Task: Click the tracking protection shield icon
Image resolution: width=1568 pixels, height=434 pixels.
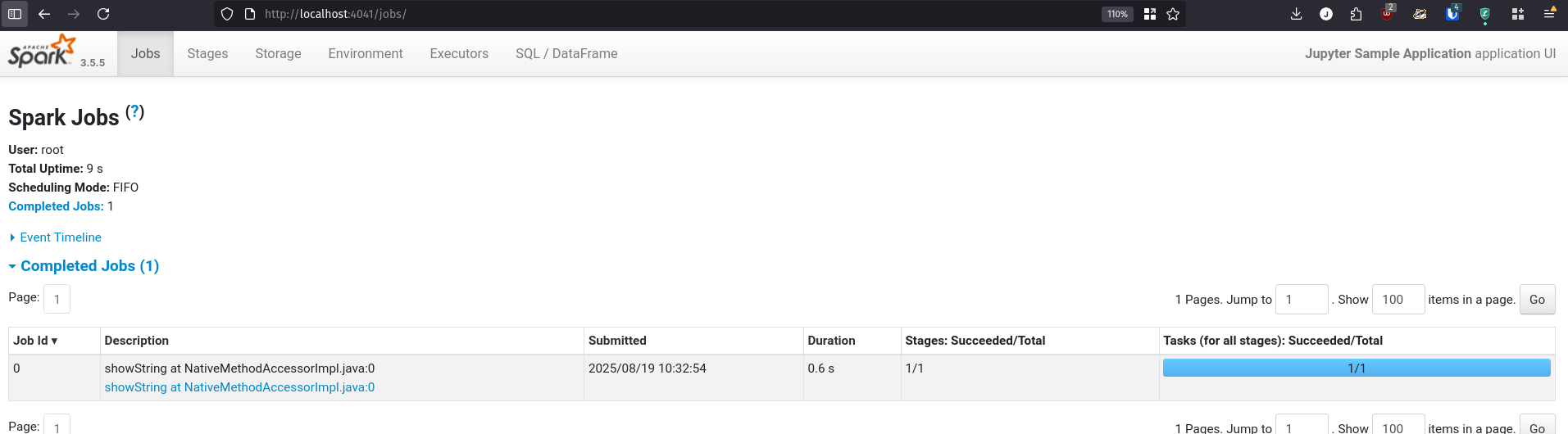Action: click(227, 14)
